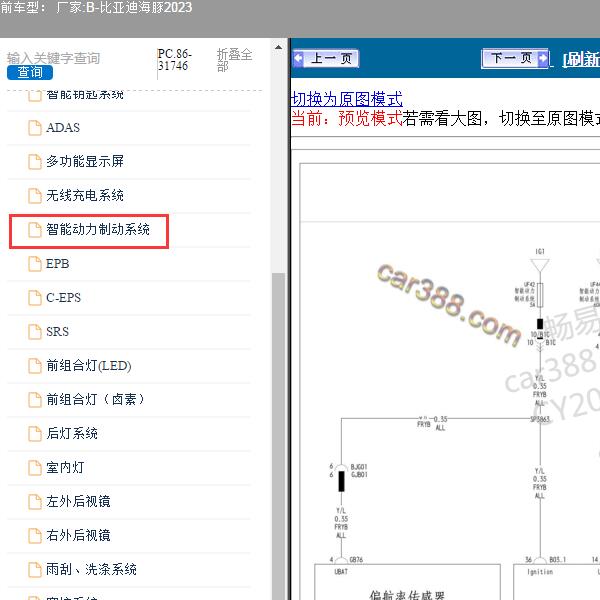This screenshot has width=600, height=600.
Task: Select 前组合灯(LED) entry
Action: click(x=89, y=365)
